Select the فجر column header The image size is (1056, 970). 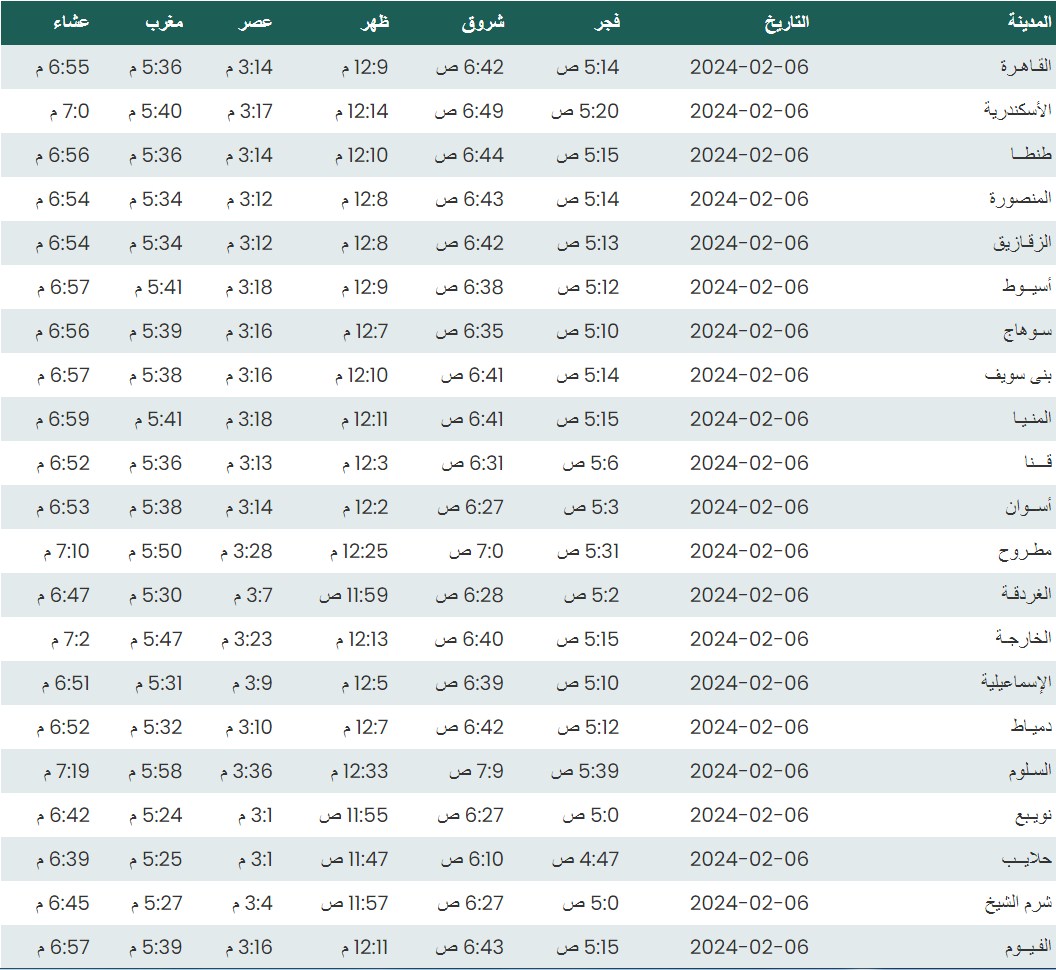coord(607,22)
